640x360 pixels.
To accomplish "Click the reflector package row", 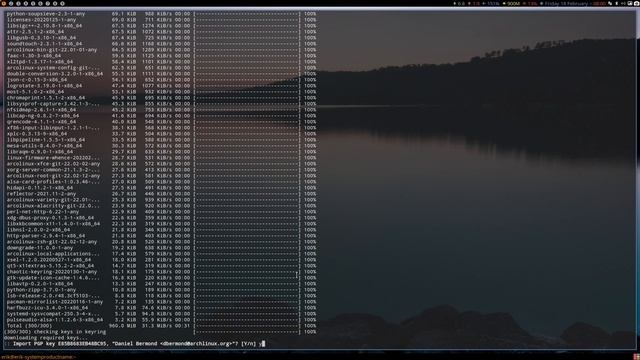I will tap(161, 194).
